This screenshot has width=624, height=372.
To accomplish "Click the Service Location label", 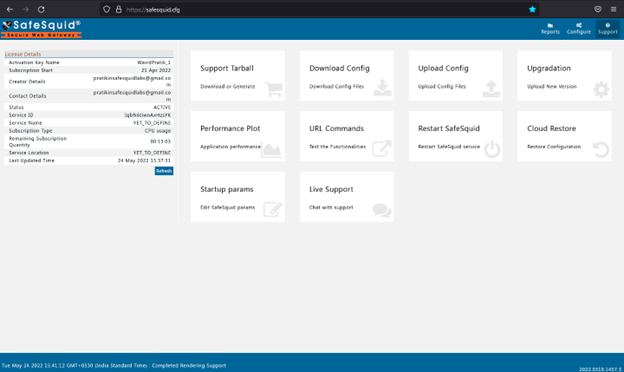I will point(29,153).
